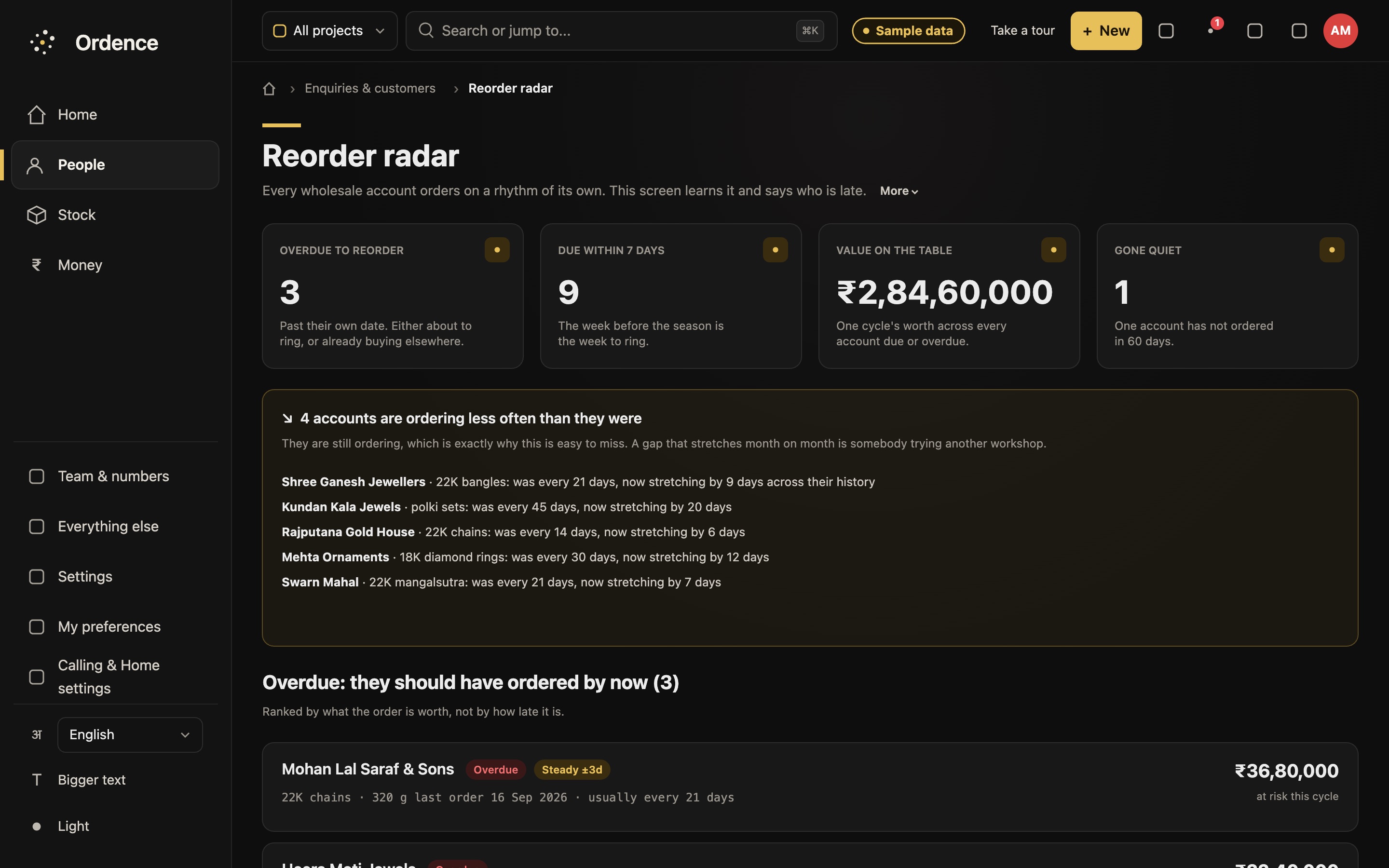The width and height of the screenshot is (1389, 868).
Task: Click the Search or jump to field
Action: coord(621,31)
